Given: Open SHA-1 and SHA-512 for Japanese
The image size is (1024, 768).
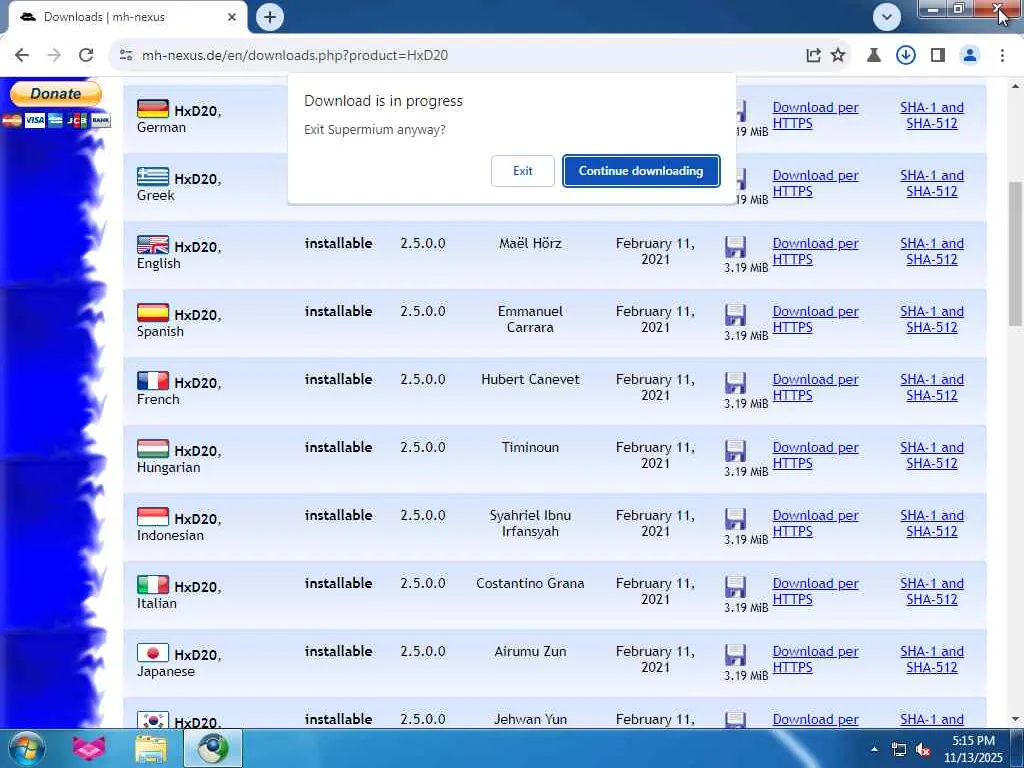Looking at the screenshot, I should point(932,659).
